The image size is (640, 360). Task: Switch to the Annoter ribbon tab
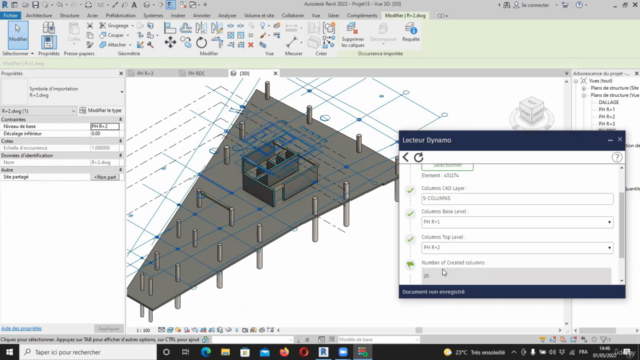click(x=202, y=16)
